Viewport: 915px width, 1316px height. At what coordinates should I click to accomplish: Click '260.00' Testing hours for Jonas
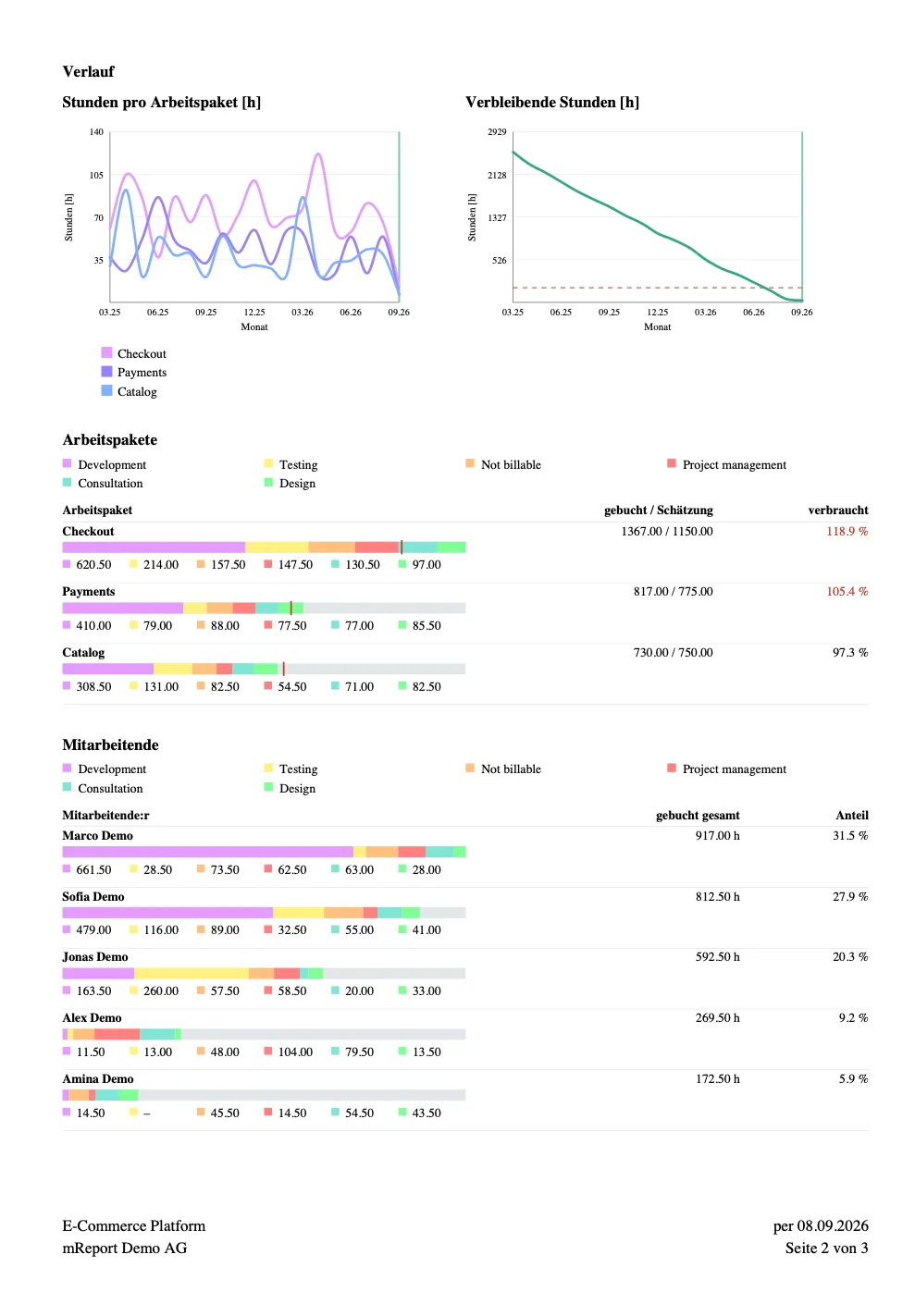tap(161, 990)
